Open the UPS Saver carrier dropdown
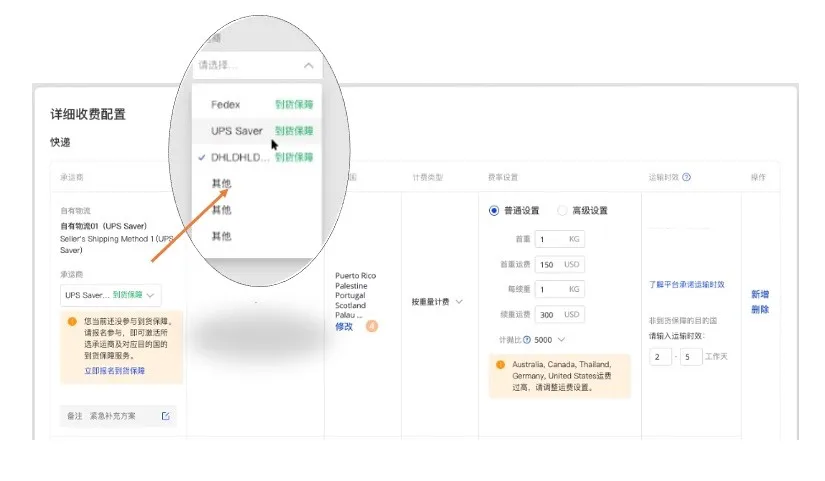Image resolution: width=825 pixels, height=481 pixels. (x=110, y=295)
